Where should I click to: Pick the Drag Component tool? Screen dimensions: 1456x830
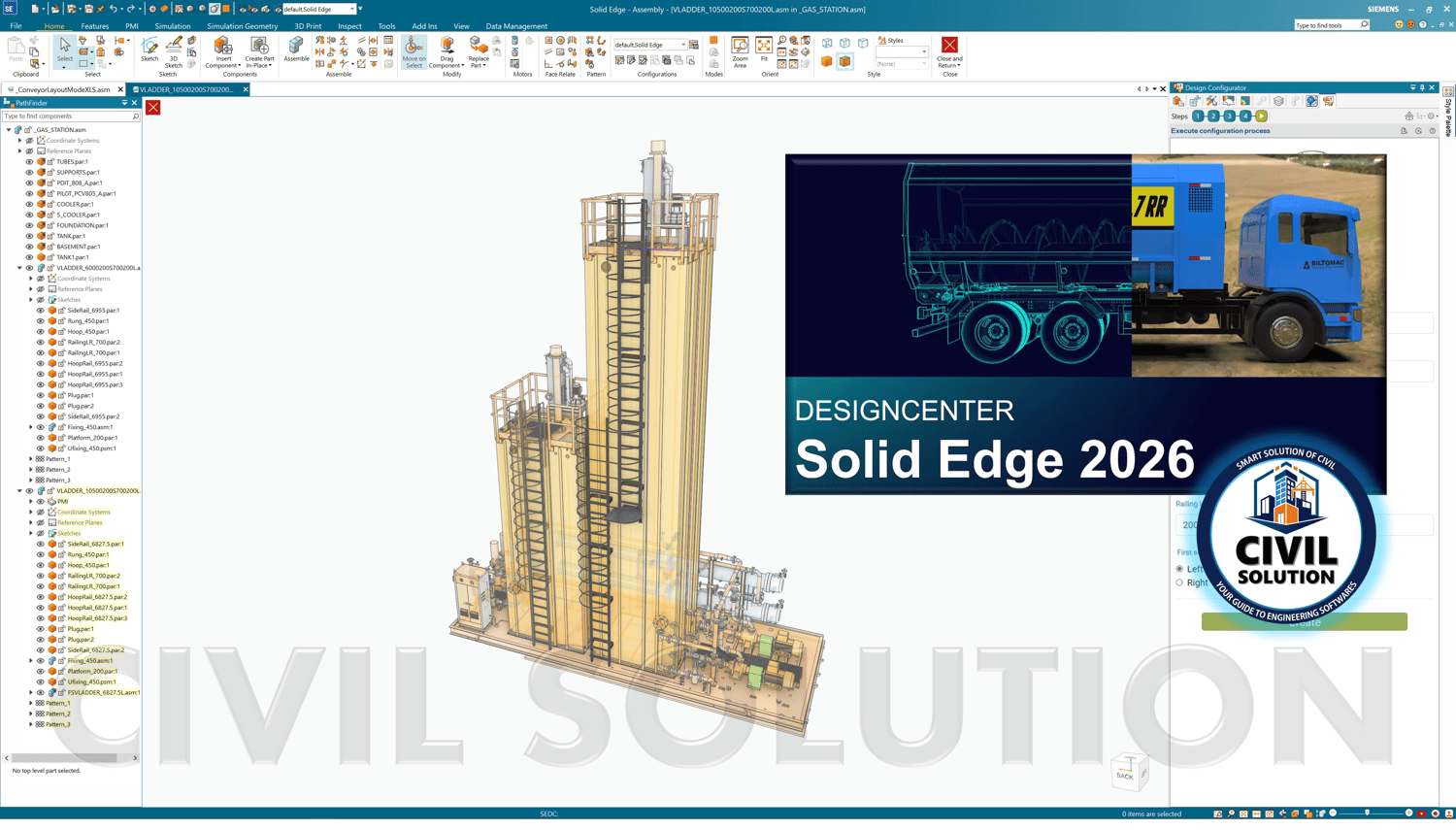(447, 52)
